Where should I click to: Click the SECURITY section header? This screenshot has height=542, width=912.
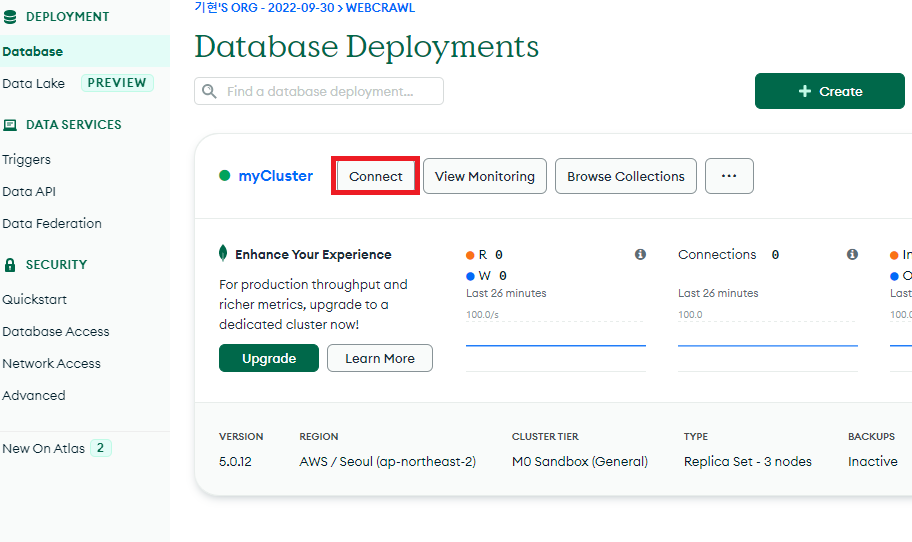[x=56, y=265]
